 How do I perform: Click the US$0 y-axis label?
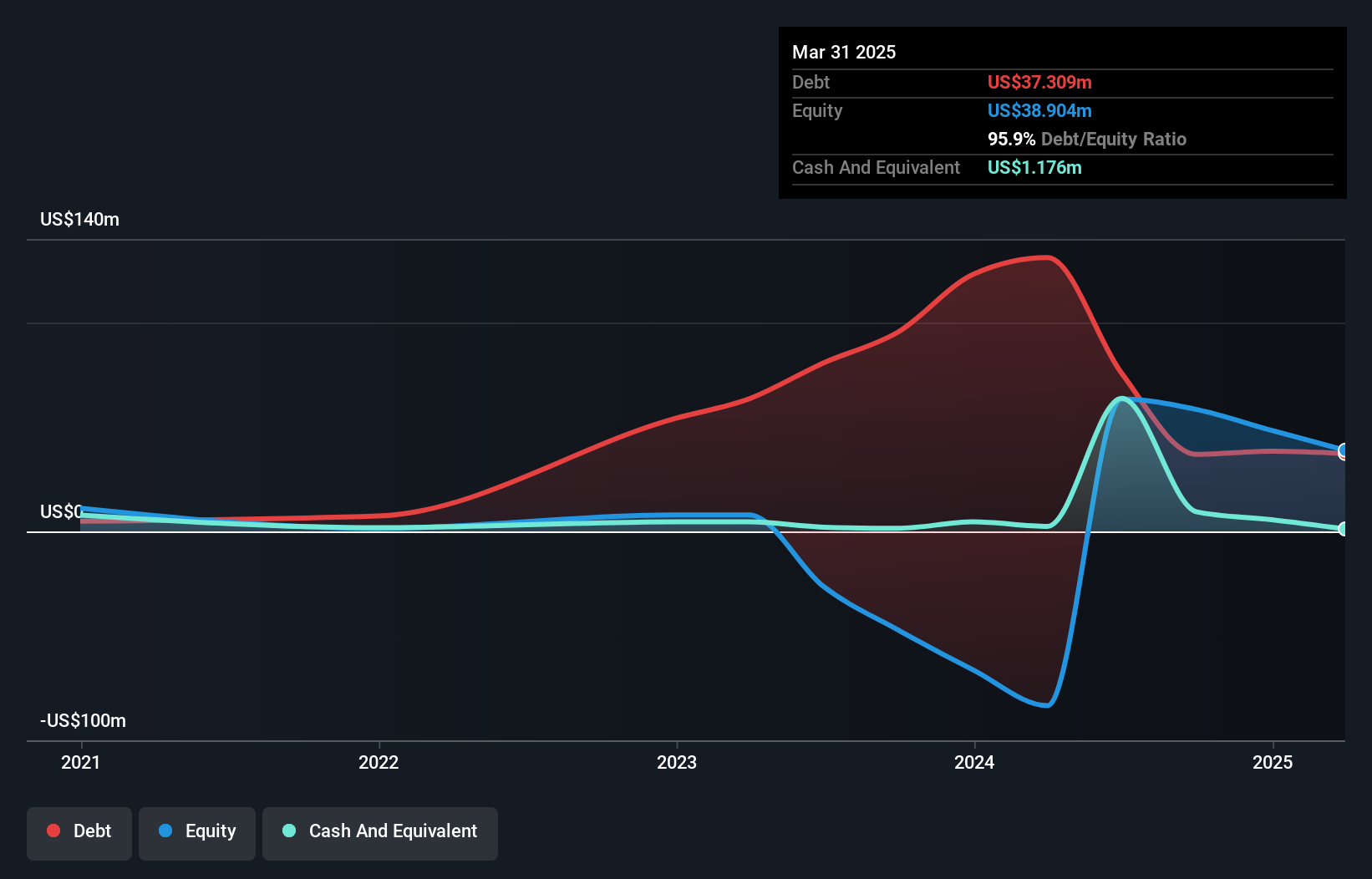pyautogui.click(x=61, y=511)
